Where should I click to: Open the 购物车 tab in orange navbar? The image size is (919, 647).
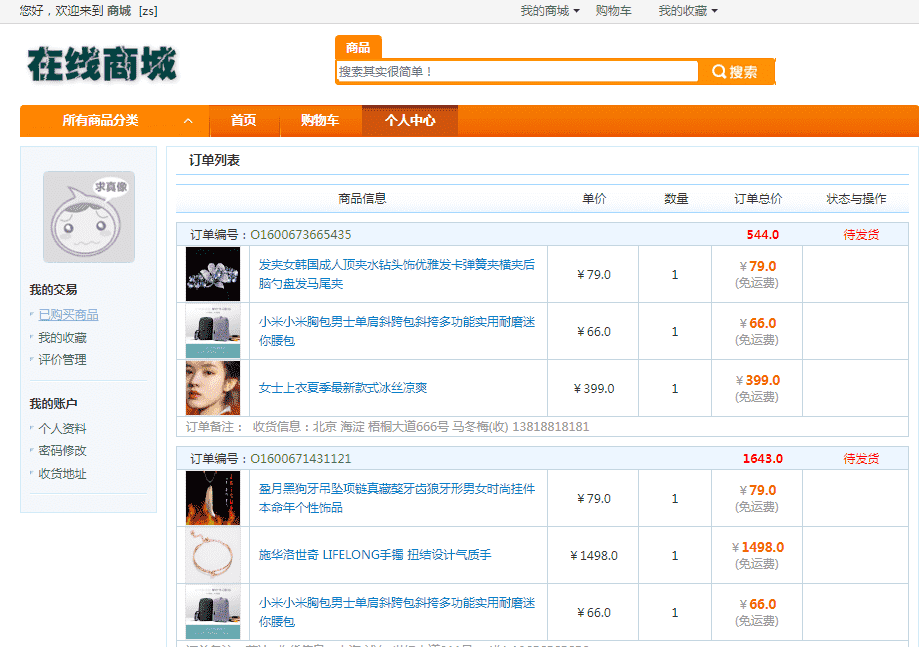319,121
